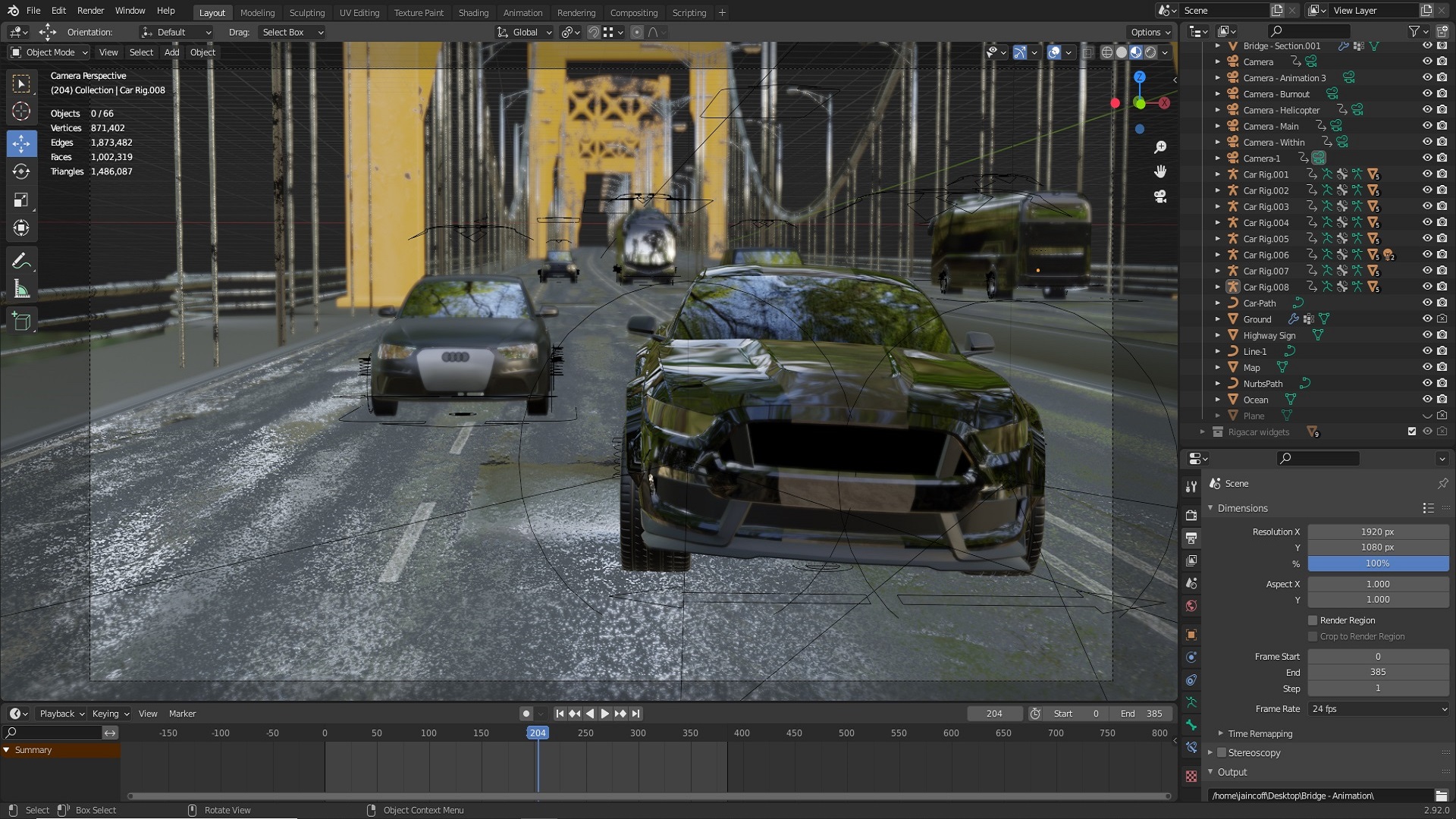
Task: Open the World Properties tab
Action: click(1191, 606)
